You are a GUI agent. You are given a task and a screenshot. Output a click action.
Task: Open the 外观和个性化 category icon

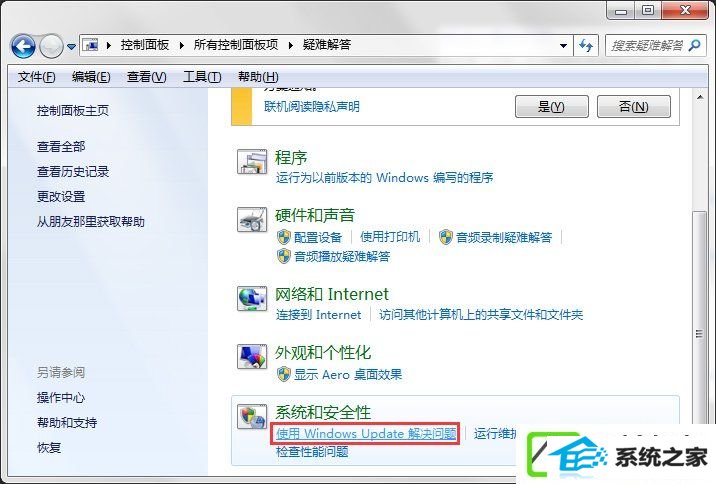pyautogui.click(x=252, y=357)
